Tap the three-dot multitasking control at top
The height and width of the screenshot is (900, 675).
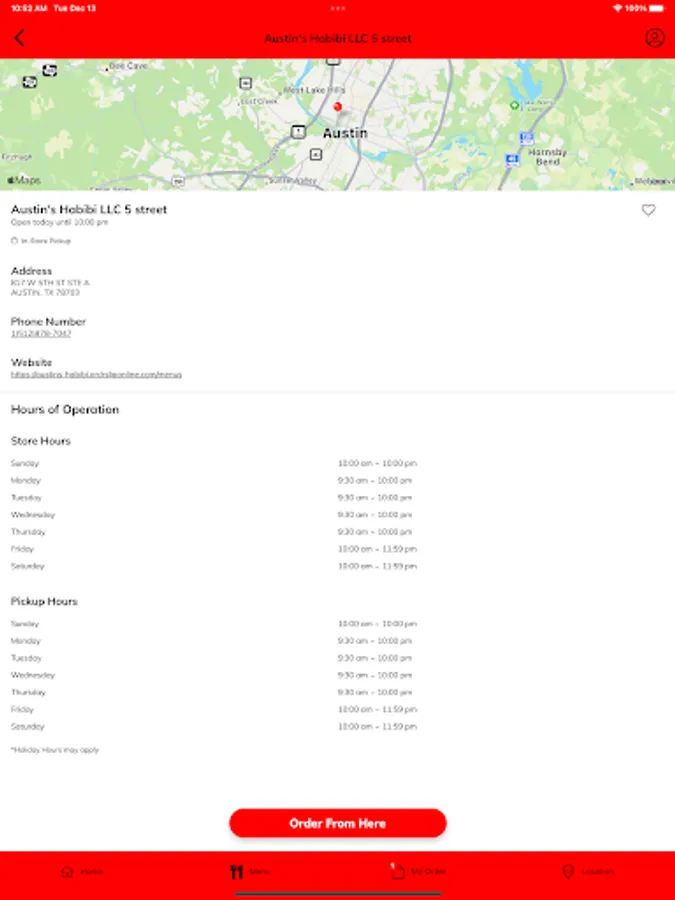(x=338, y=8)
